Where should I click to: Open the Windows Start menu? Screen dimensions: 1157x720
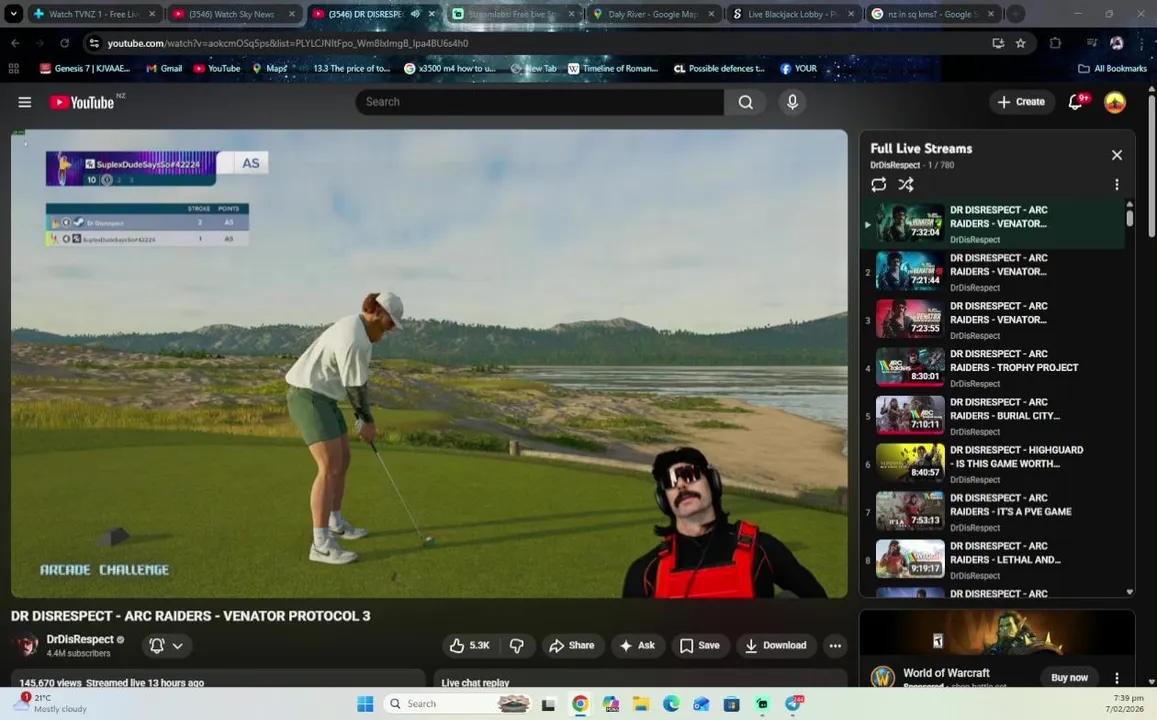(365, 704)
